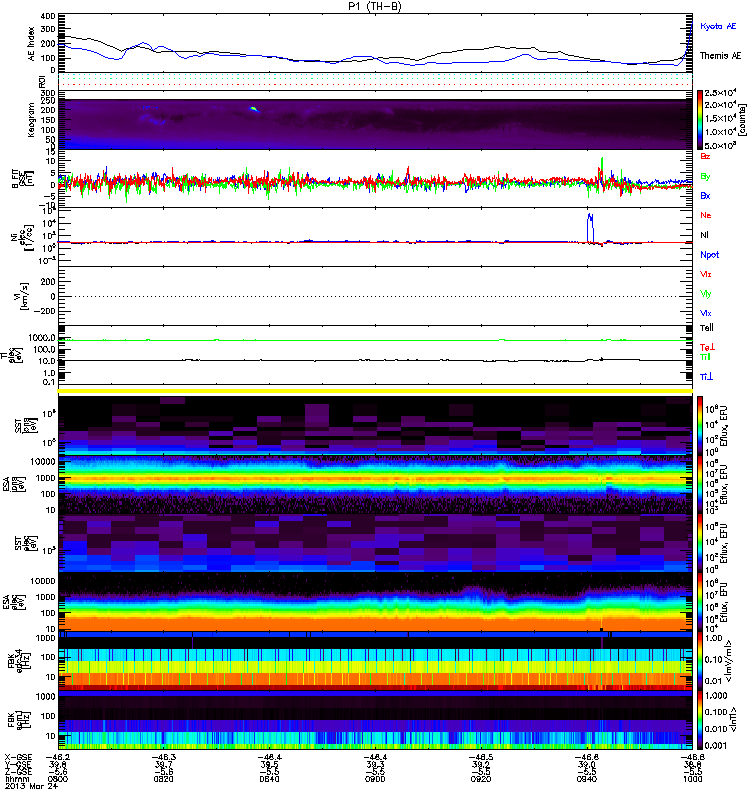Click the Keogram axis label
750x800 pixels.
pyautogui.click(x=31, y=119)
